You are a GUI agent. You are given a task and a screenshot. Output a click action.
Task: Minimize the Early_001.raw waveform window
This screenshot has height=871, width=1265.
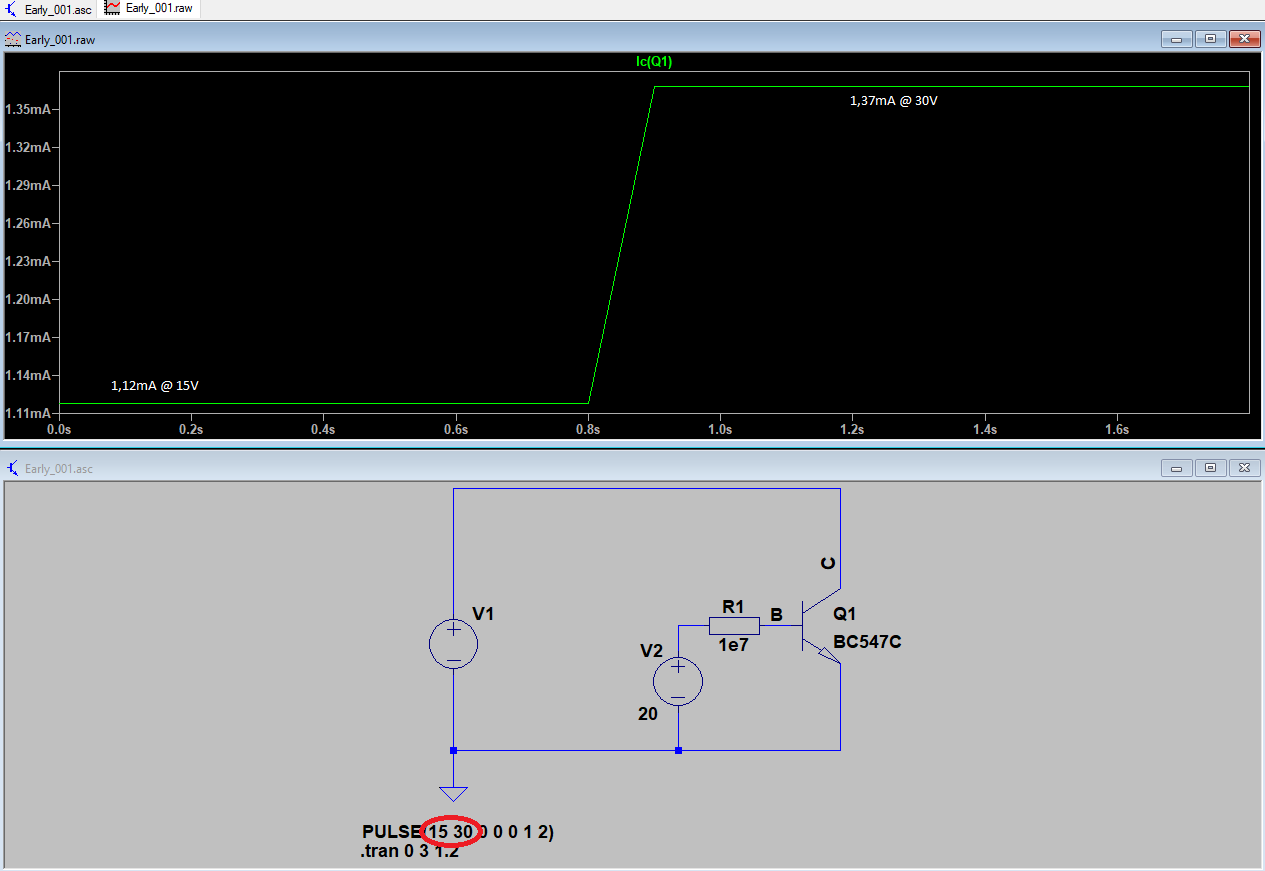(x=1176, y=39)
